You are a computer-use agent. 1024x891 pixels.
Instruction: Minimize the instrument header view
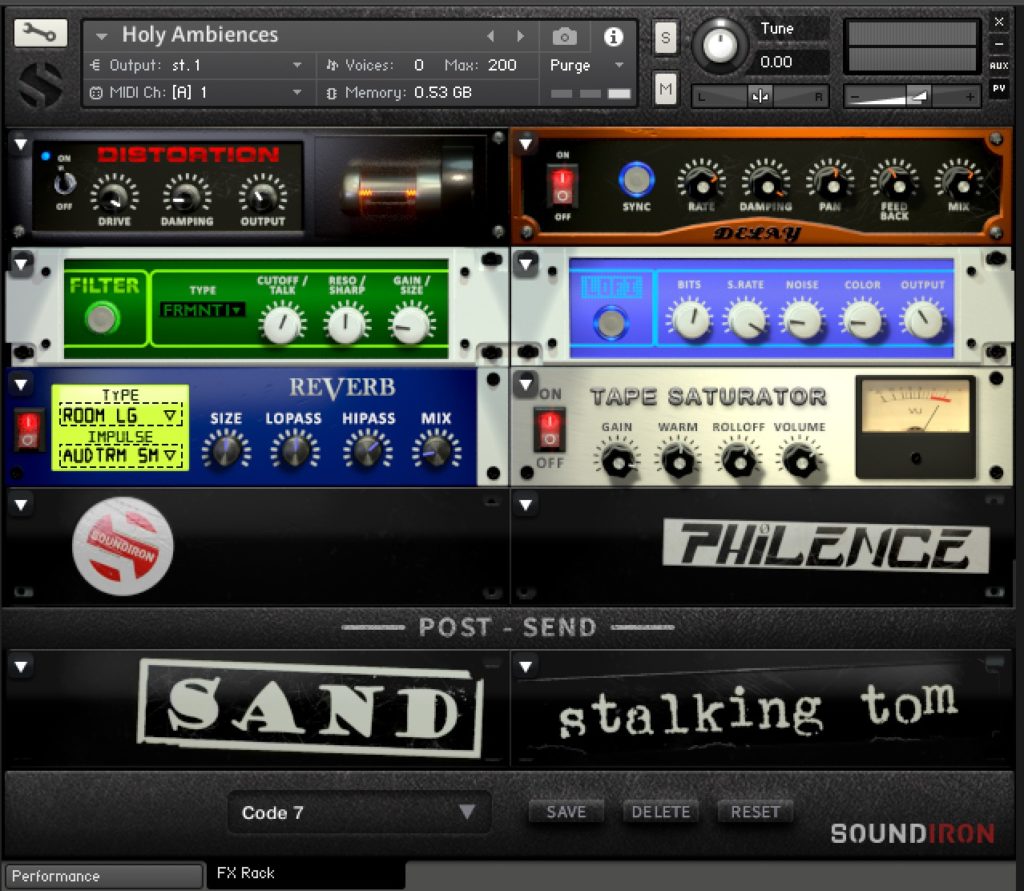(999, 44)
